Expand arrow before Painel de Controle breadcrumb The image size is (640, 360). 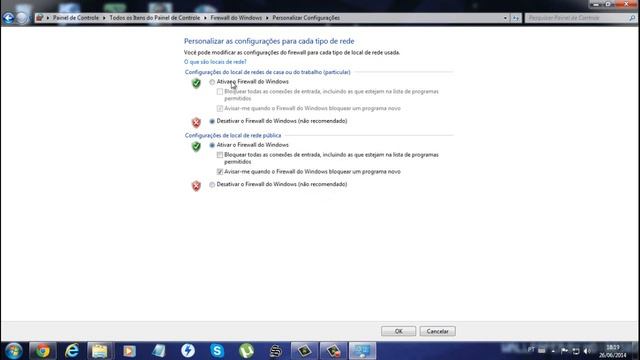coord(48,18)
